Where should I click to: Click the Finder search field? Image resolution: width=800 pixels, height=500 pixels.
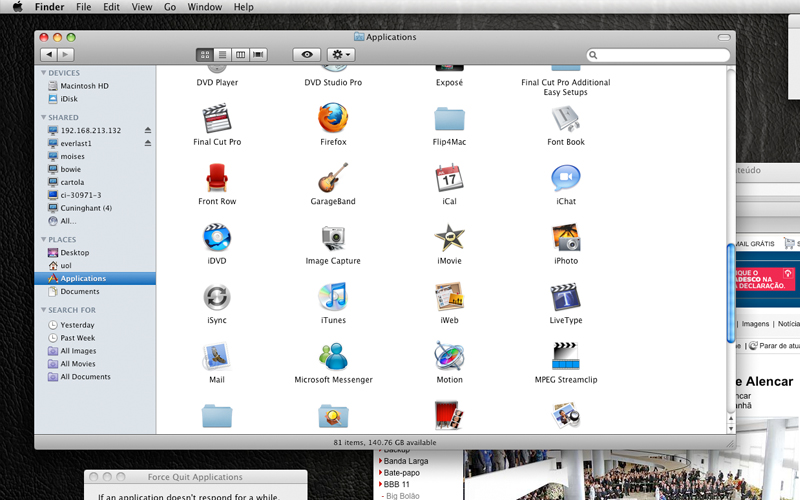pos(658,55)
